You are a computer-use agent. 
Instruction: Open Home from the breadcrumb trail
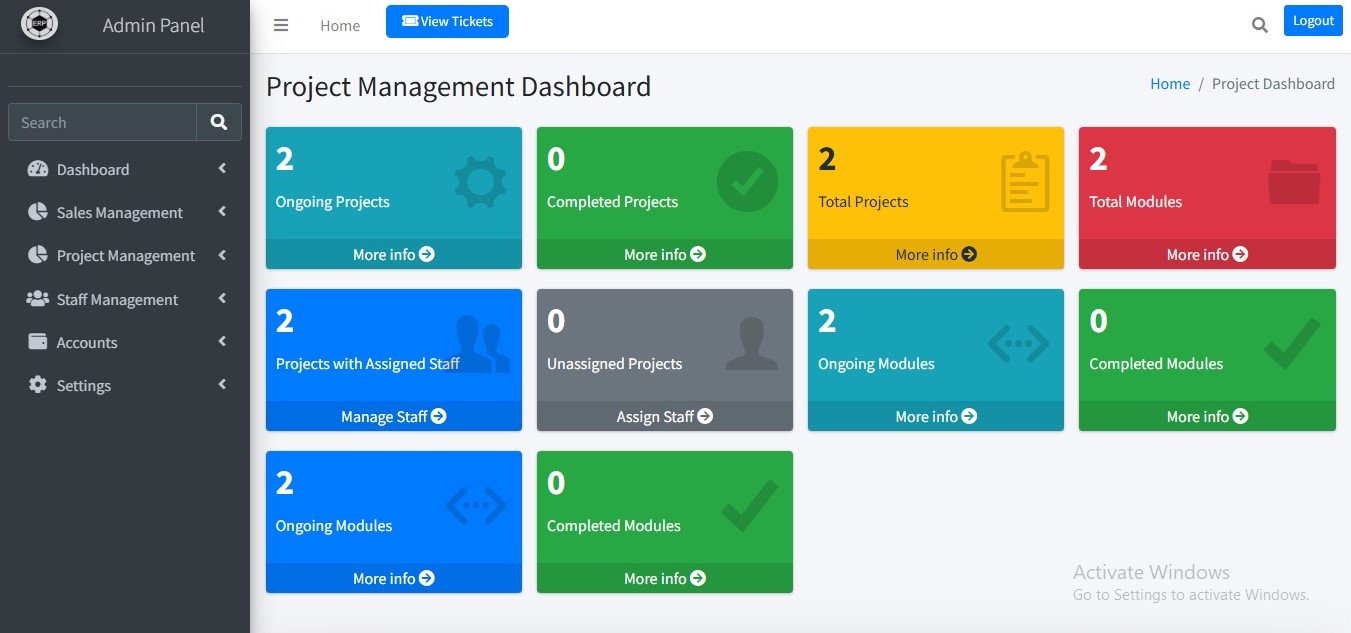1170,84
